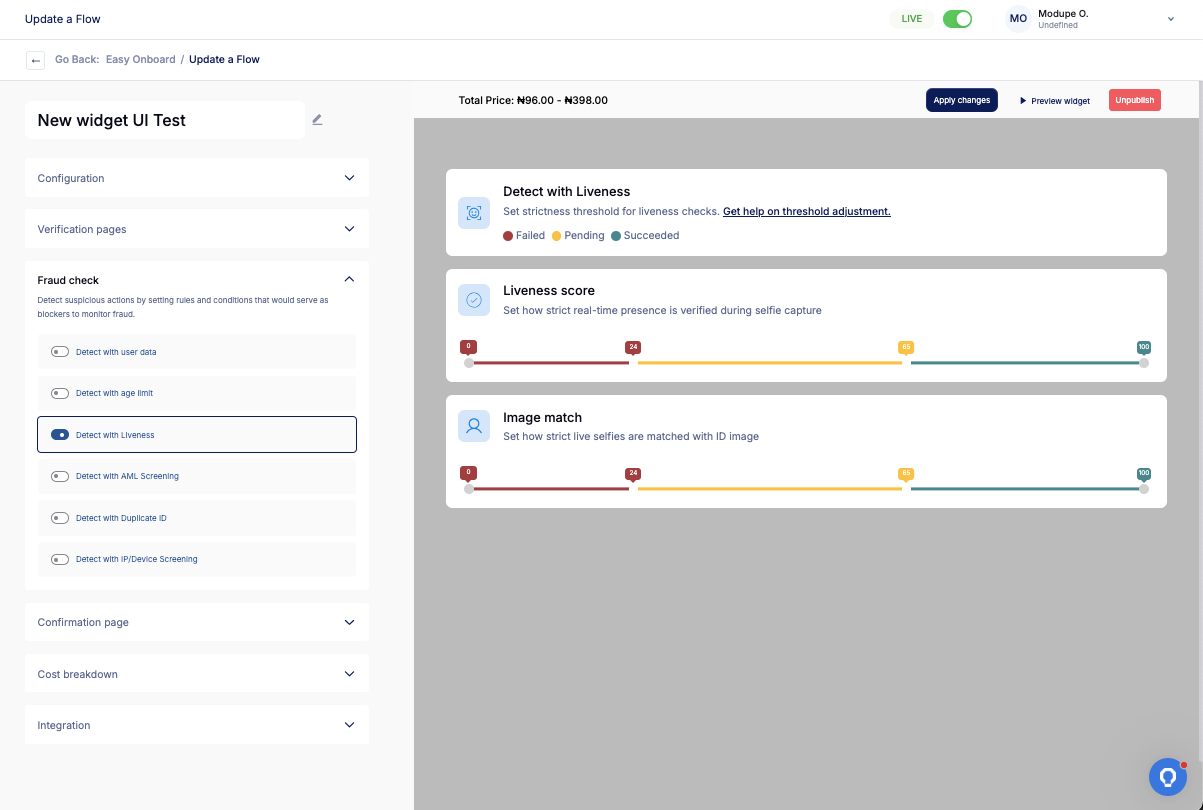Enable Detect with AML Screening
This screenshot has height=810, width=1203.
pyautogui.click(x=60, y=476)
